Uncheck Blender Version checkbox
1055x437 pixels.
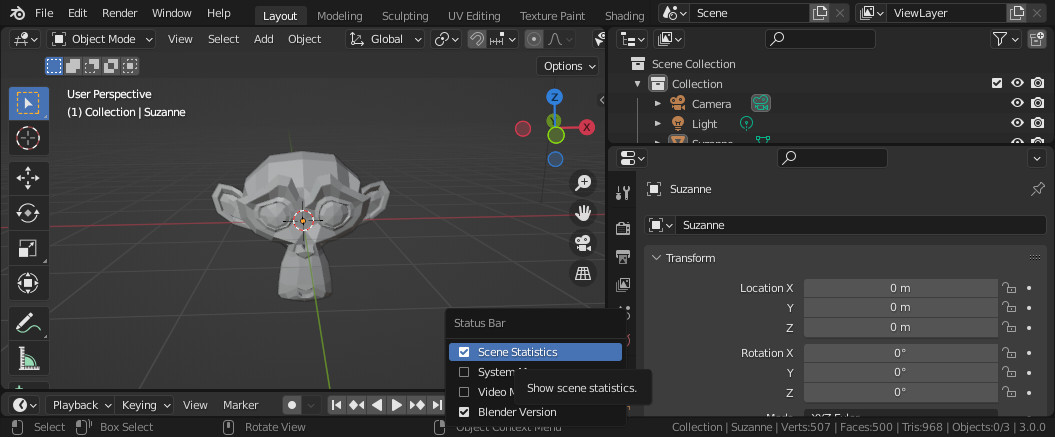(x=464, y=411)
